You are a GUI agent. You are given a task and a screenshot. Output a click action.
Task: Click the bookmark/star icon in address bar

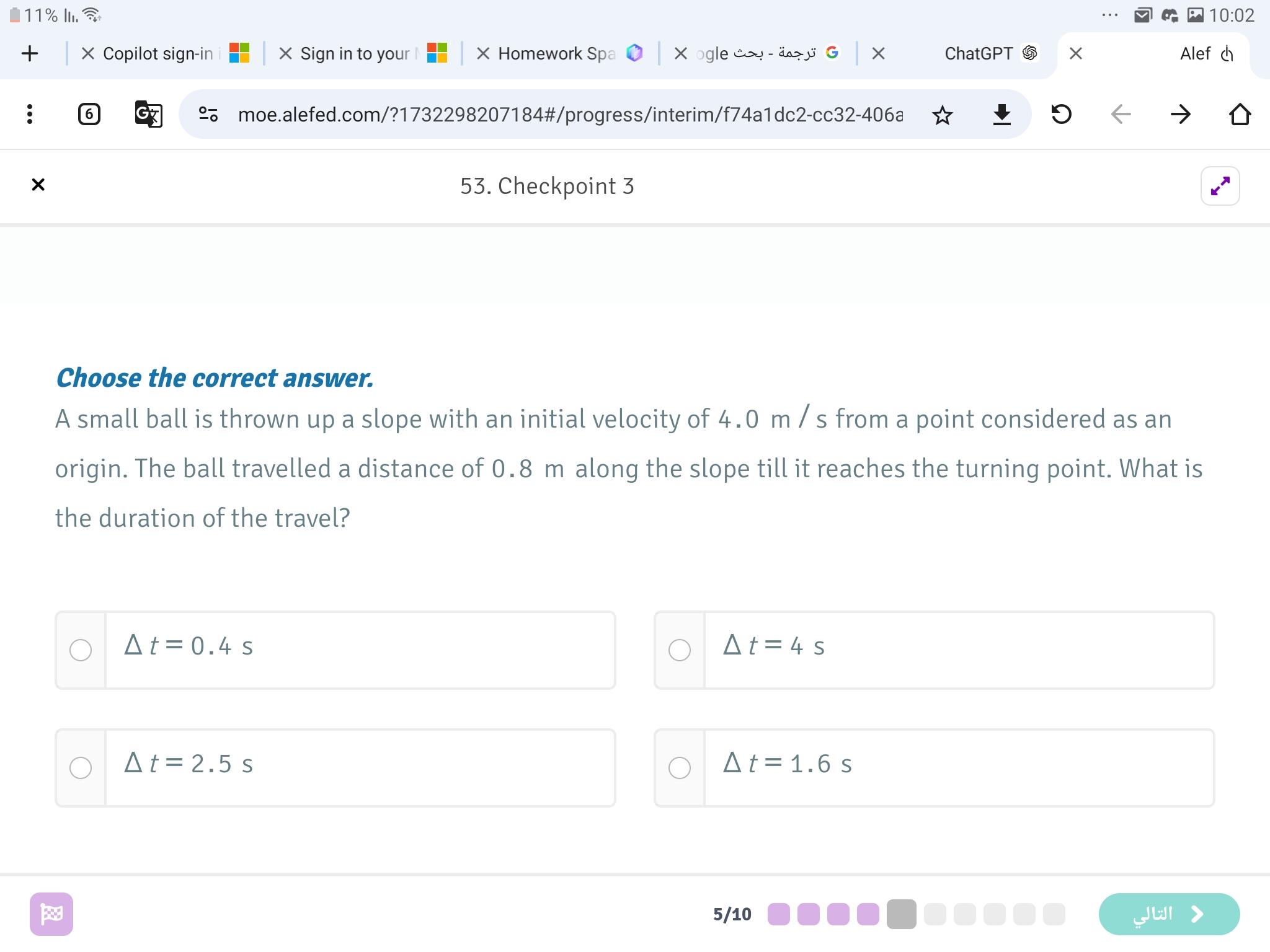pos(941,113)
